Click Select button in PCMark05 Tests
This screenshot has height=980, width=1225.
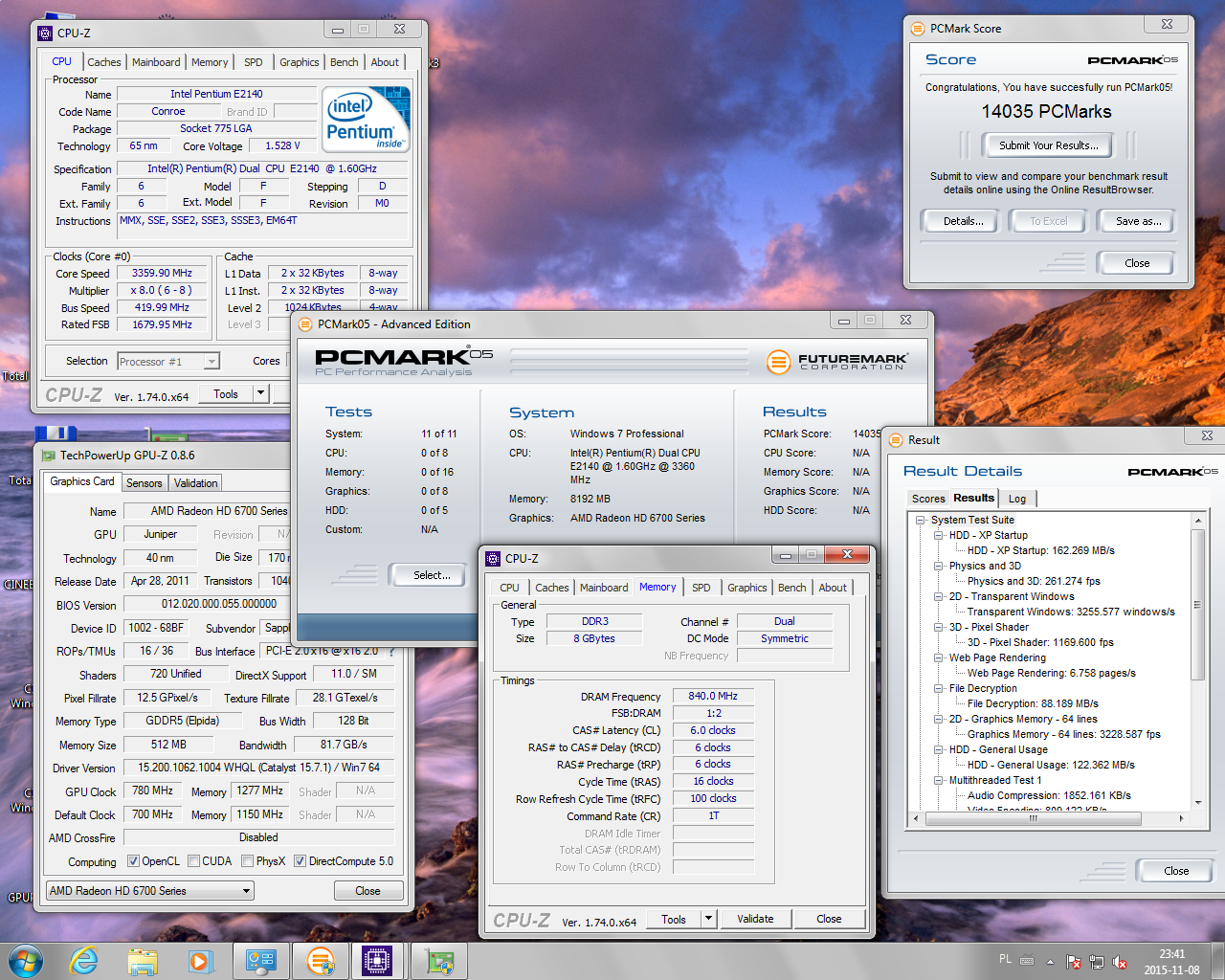coord(432,575)
